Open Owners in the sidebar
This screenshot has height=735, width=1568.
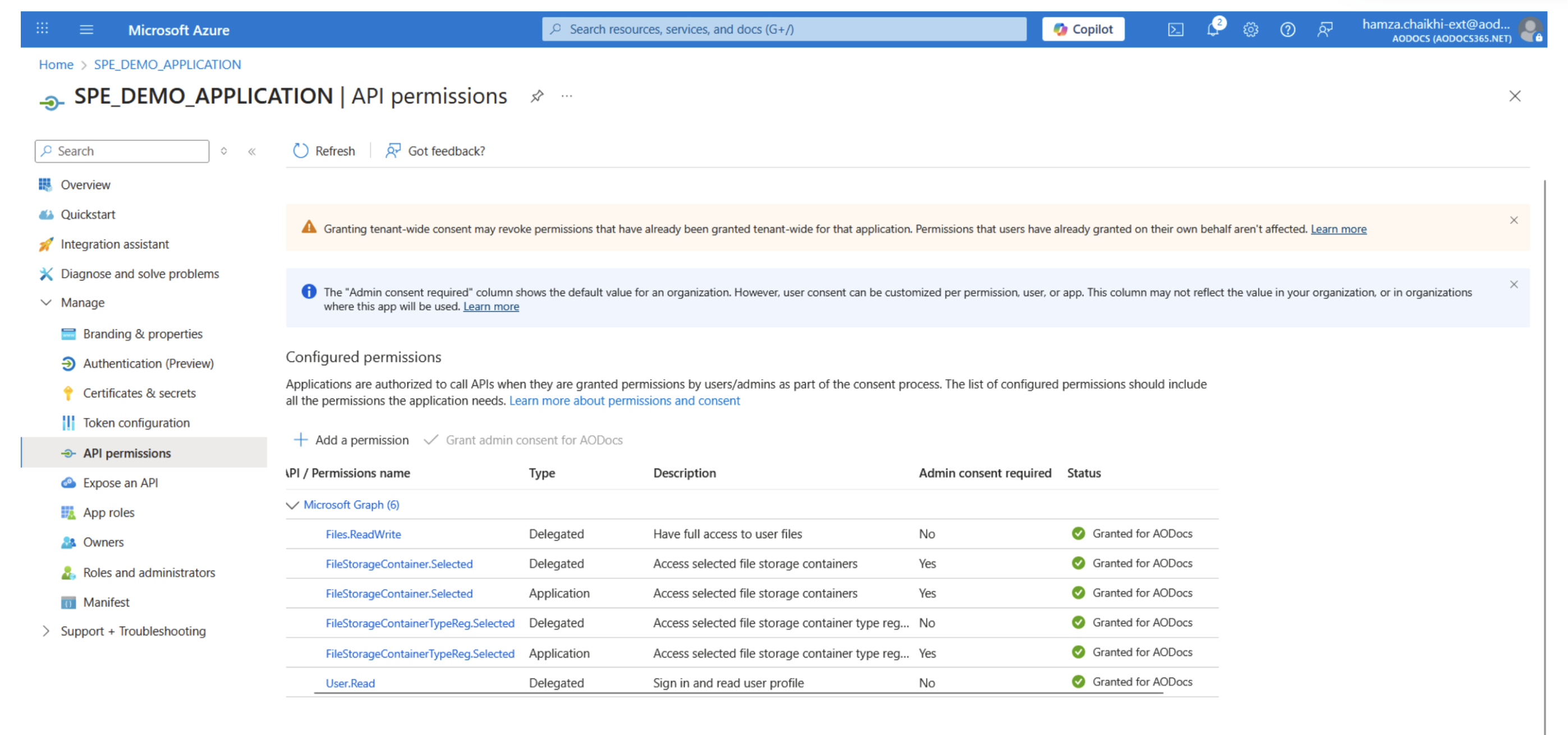(x=103, y=543)
